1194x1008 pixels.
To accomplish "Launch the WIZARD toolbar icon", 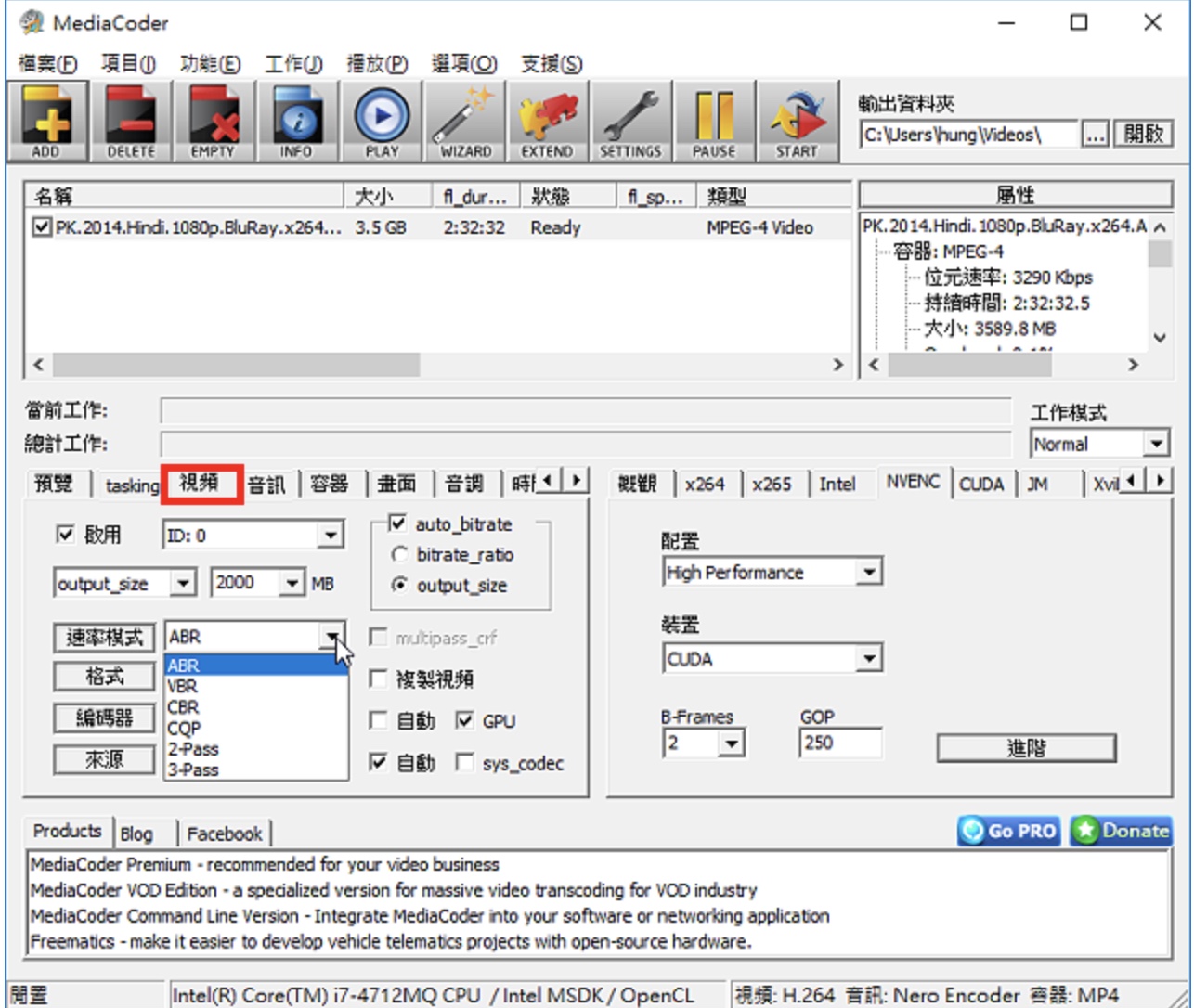I will click(464, 122).
